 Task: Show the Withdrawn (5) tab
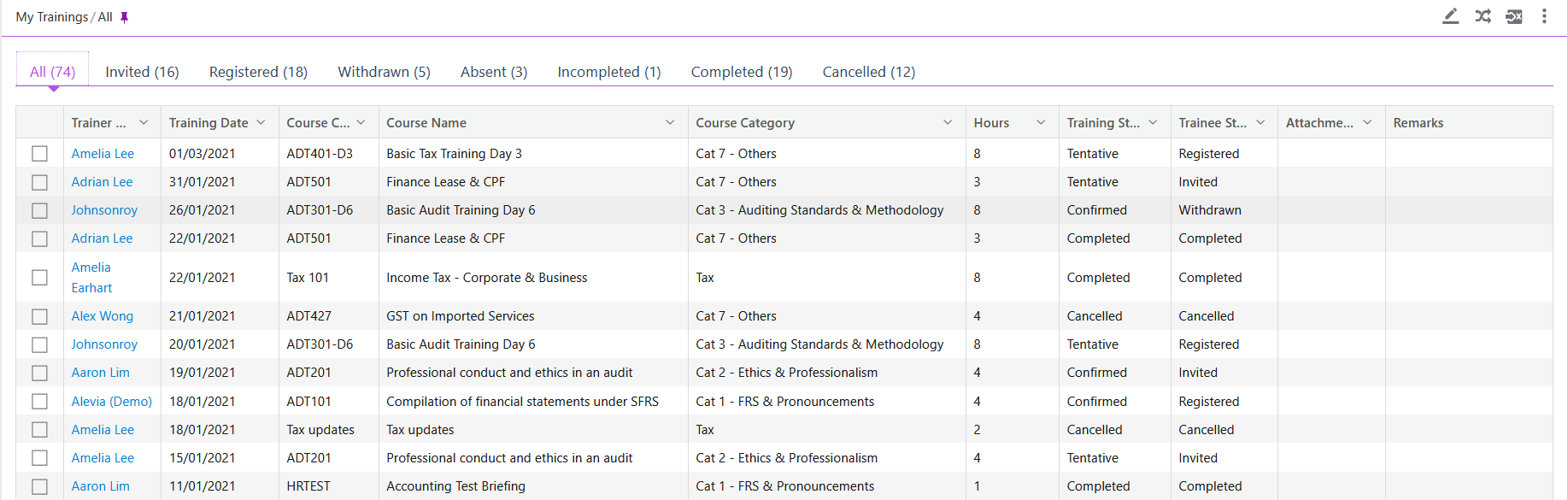[x=384, y=72]
